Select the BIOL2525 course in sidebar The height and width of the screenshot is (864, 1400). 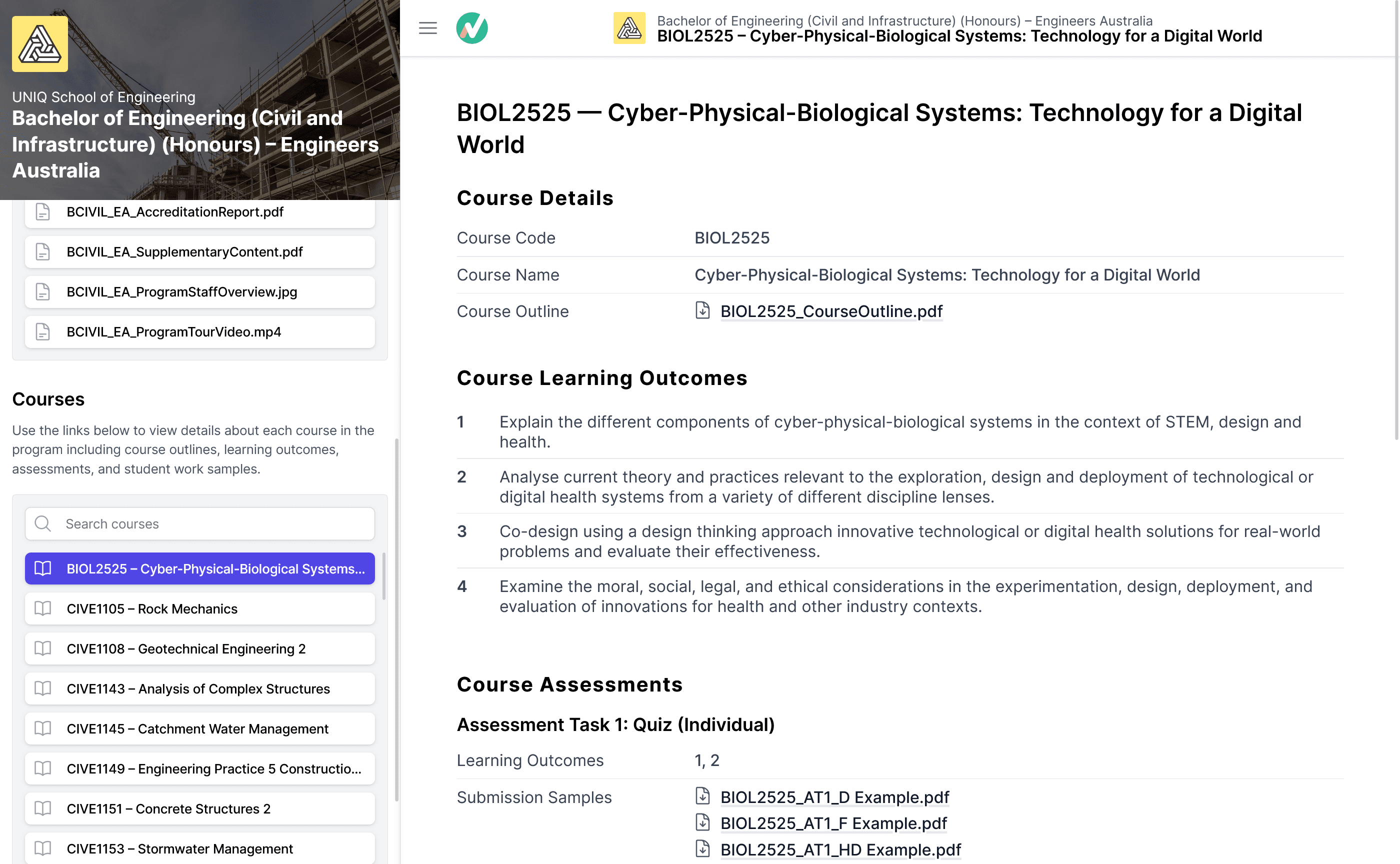tap(199, 568)
